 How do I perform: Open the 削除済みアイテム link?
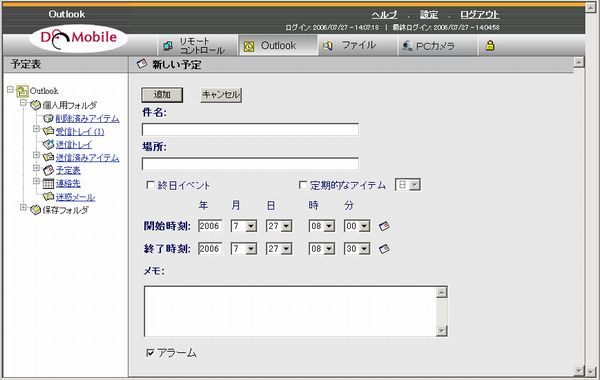coord(87,119)
